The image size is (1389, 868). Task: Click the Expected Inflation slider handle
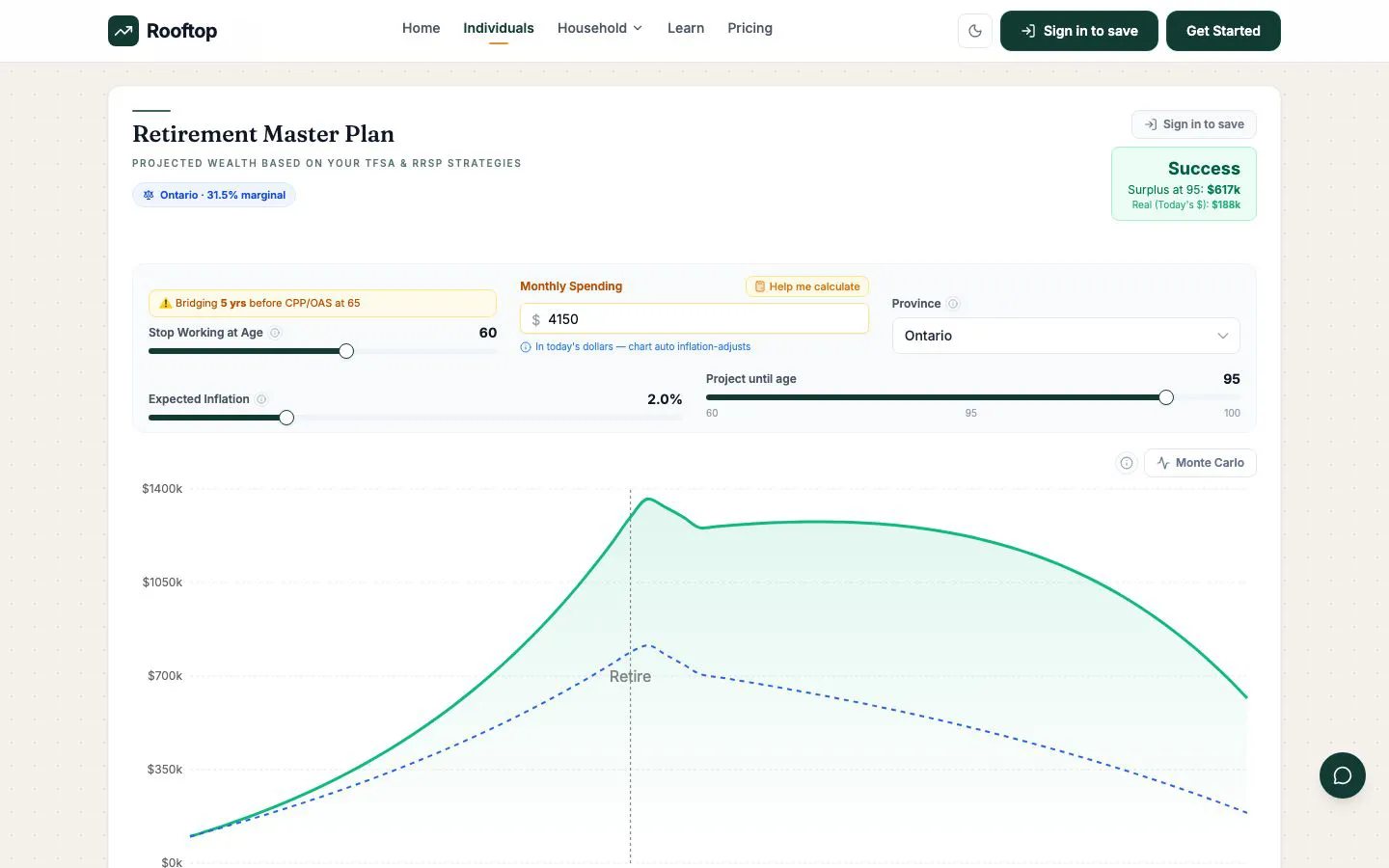coord(286,418)
